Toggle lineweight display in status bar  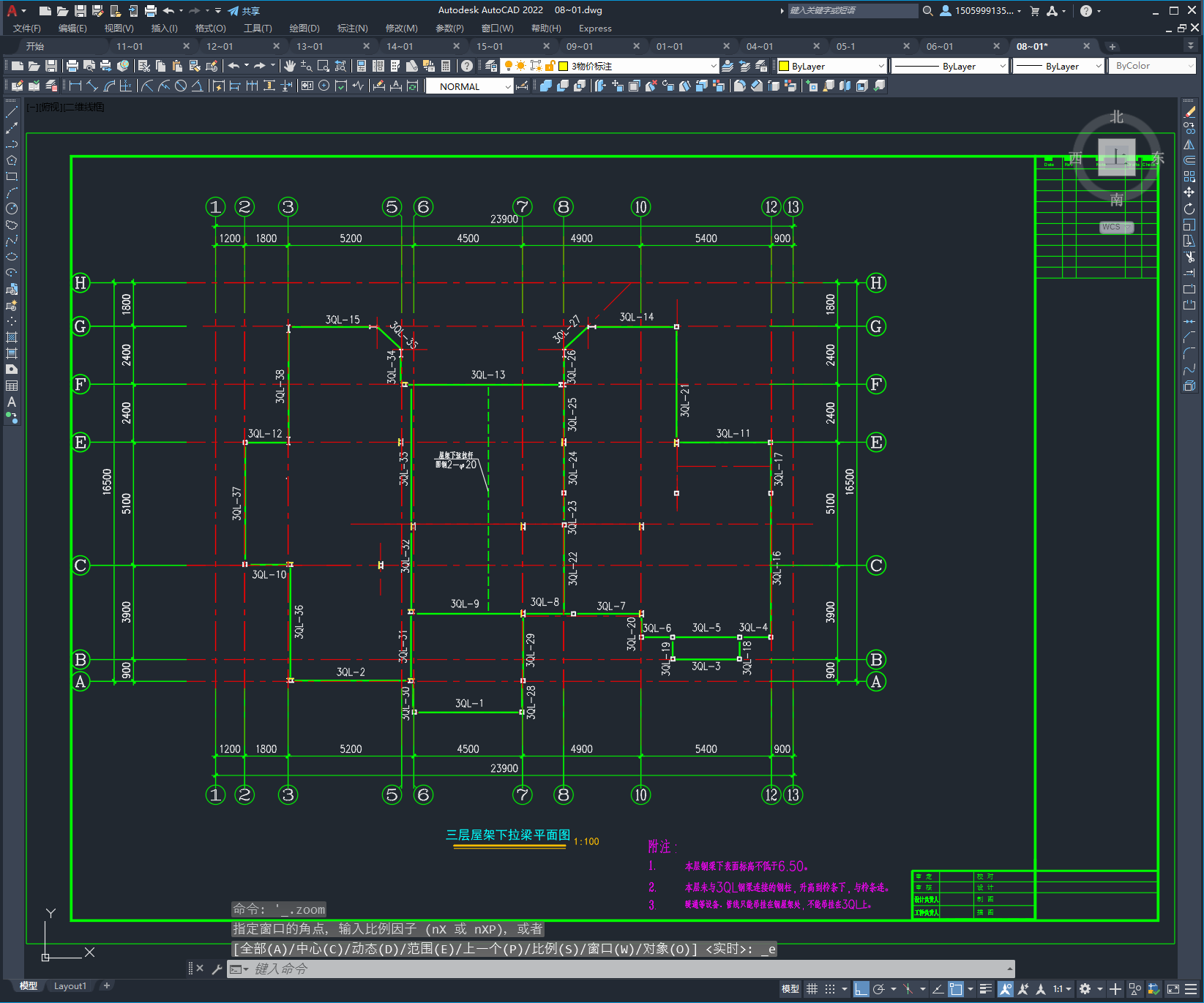986,989
